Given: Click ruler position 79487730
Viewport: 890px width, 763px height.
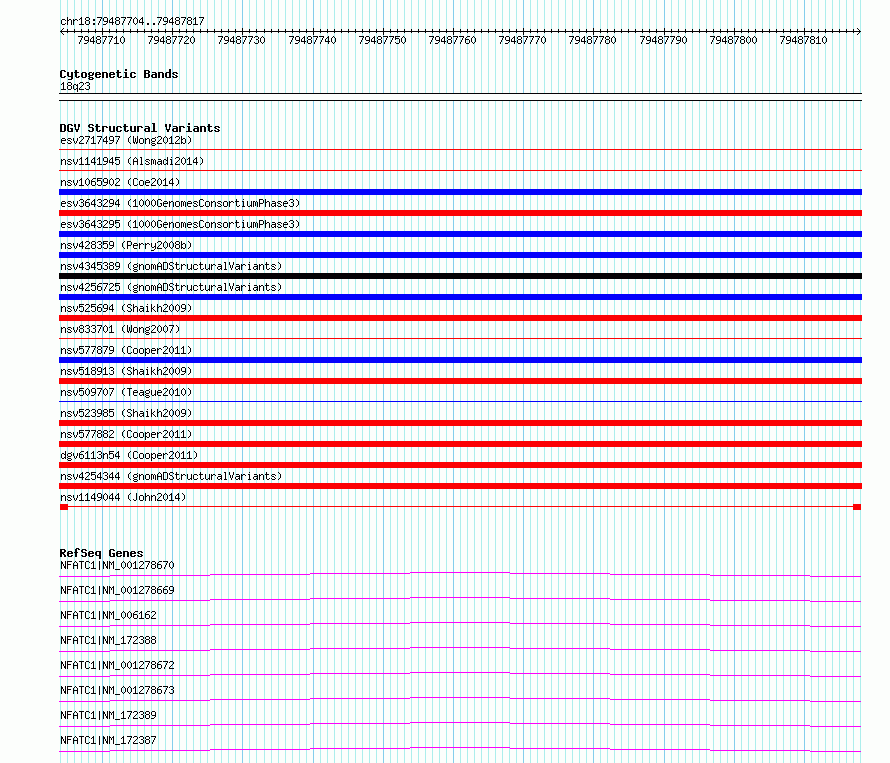Looking at the screenshot, I should pos(241,40).
